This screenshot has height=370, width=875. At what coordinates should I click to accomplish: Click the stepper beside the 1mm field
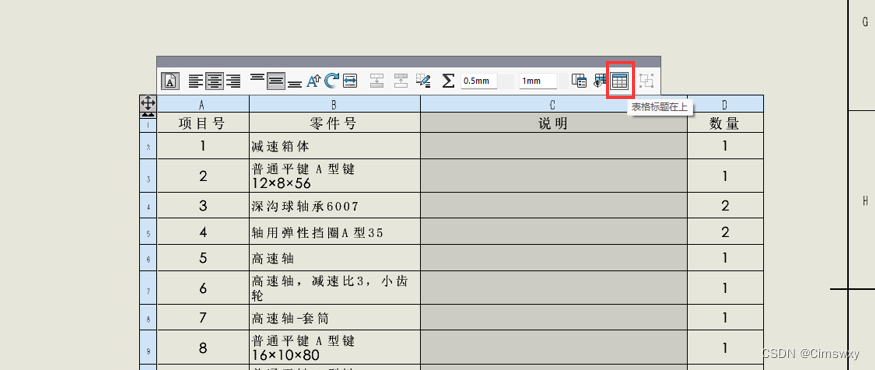[563, 81]
